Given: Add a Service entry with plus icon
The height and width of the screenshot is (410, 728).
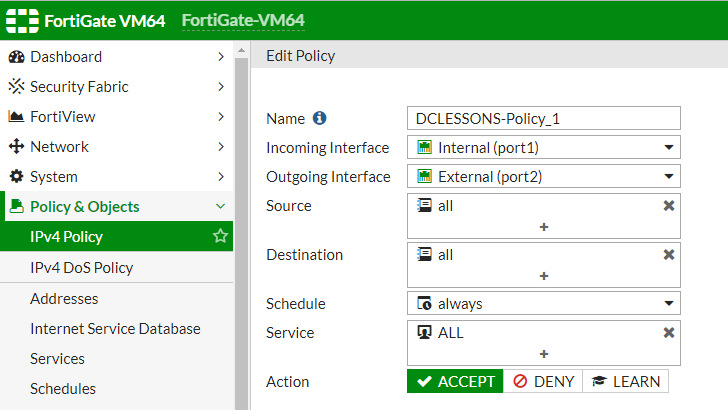Looking at the screenshot, I should [544, 354].
